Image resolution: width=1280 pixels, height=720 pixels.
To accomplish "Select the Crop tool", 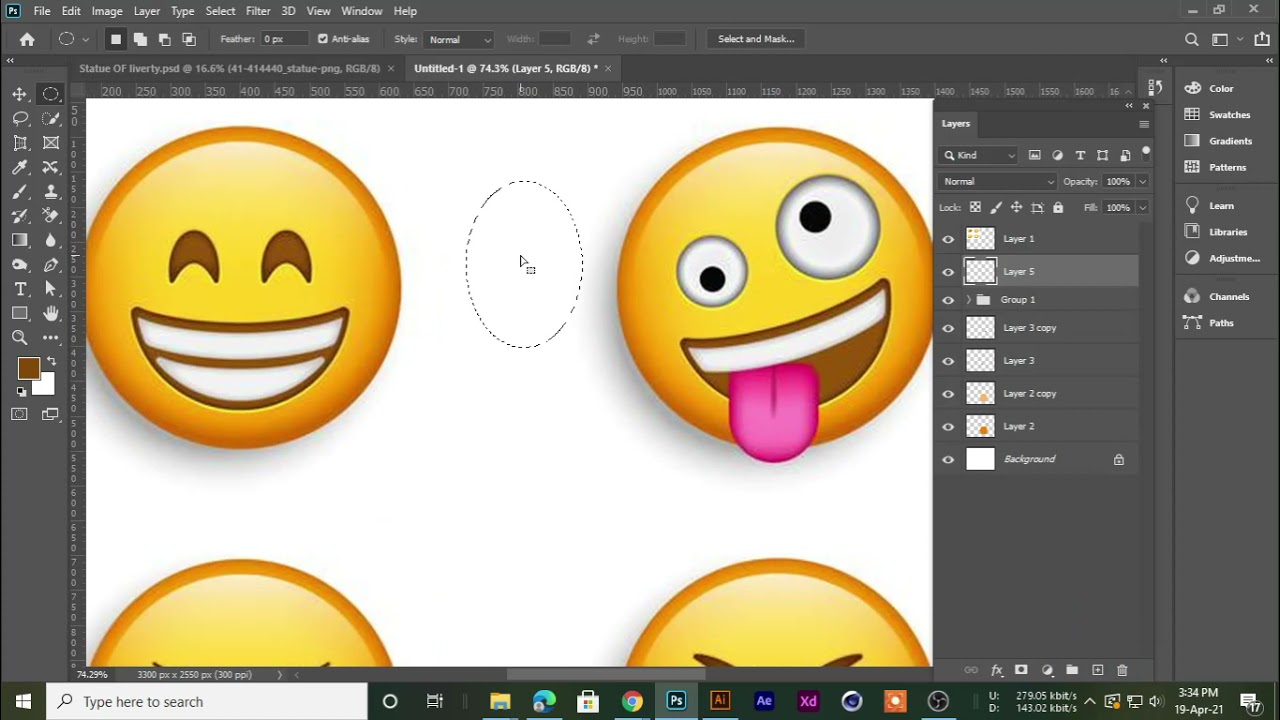I will point(20,143).
